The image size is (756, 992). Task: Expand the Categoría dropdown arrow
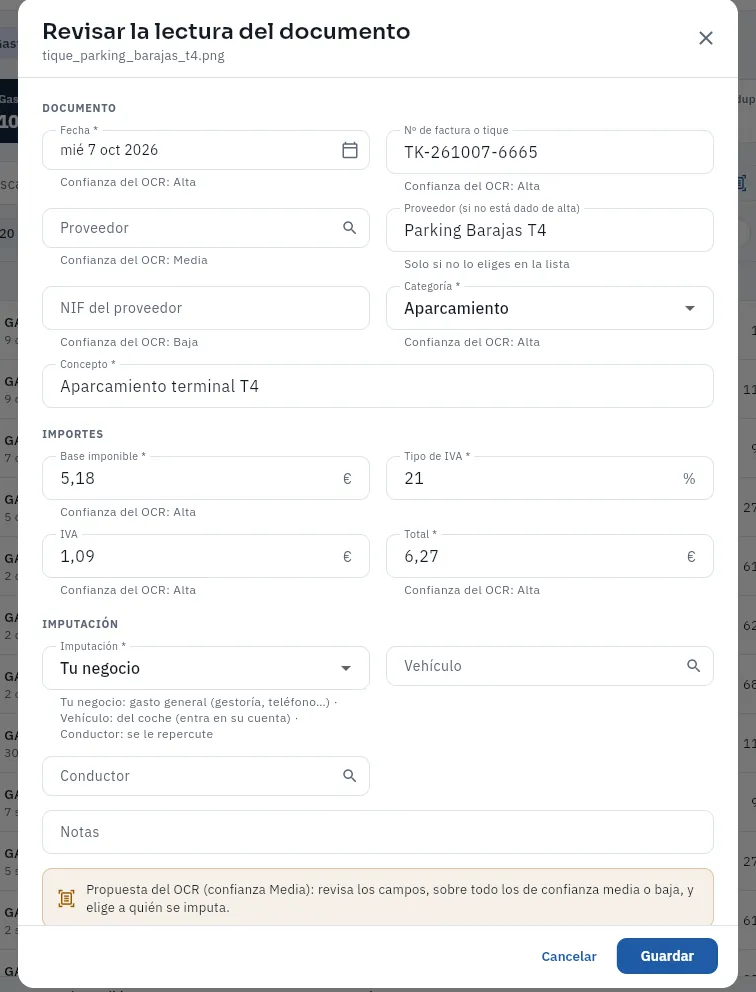pos(690,308)
